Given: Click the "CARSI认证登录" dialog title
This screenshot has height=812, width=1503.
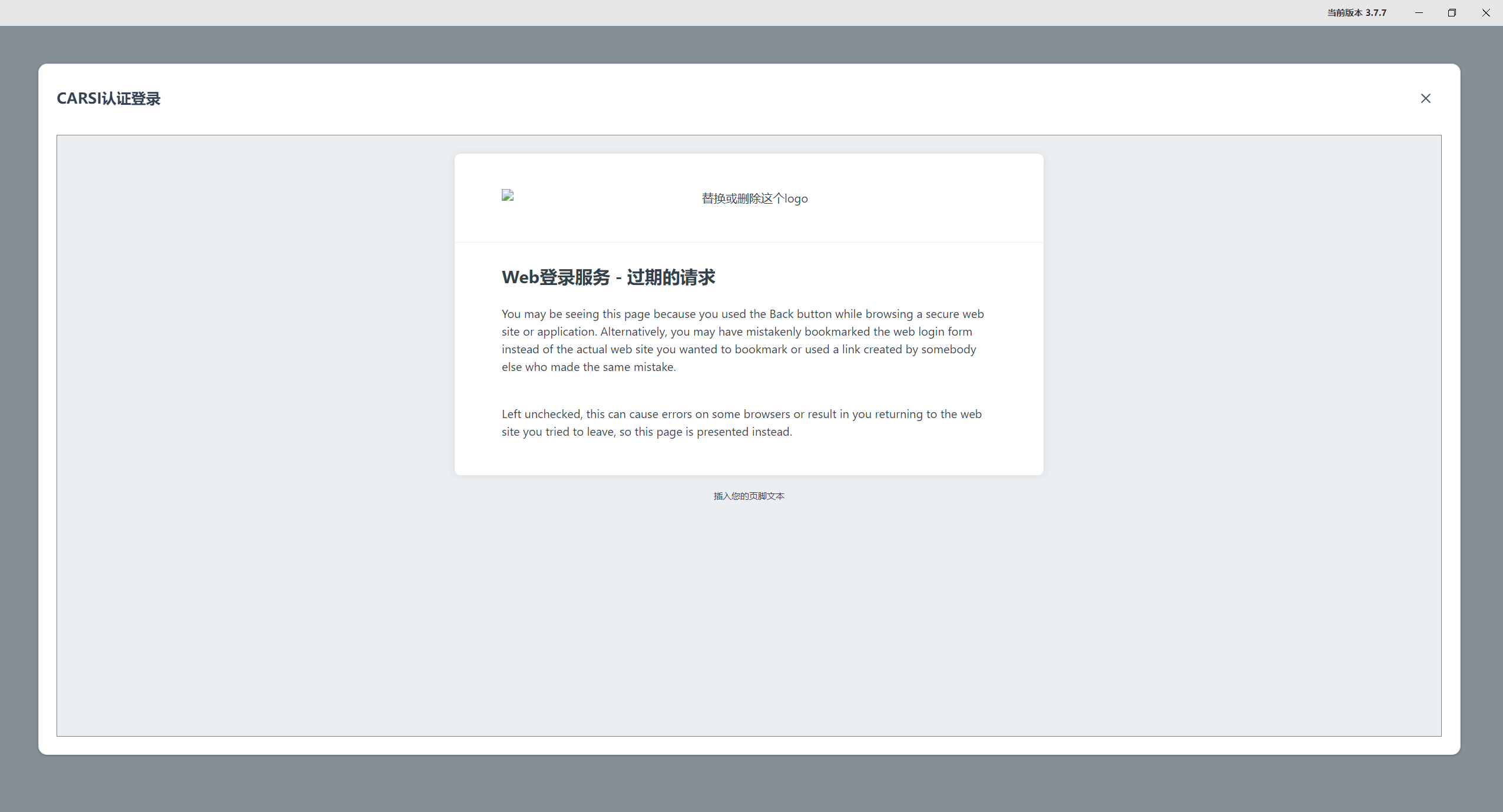Looking at the screenshot, I should 108,98.
